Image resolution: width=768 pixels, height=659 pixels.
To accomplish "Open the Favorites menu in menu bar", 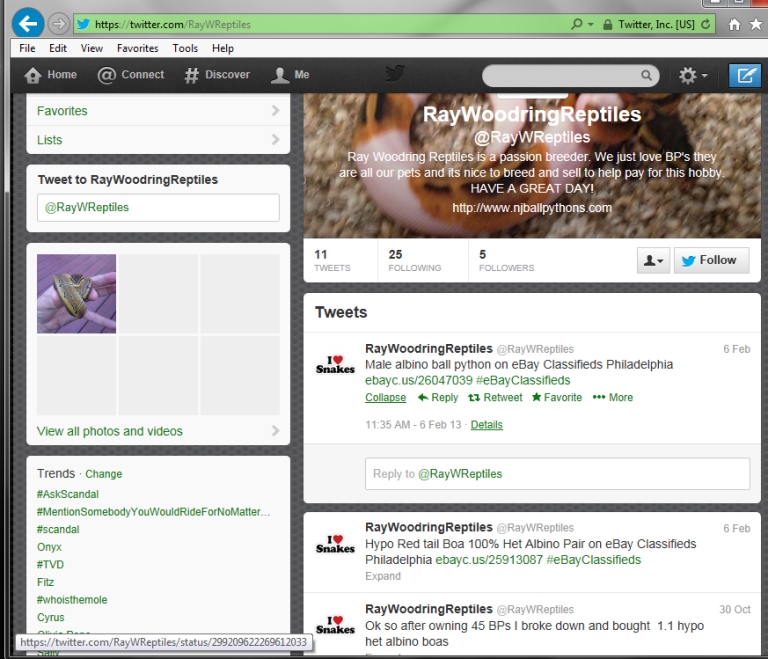I will coord(138,48).
